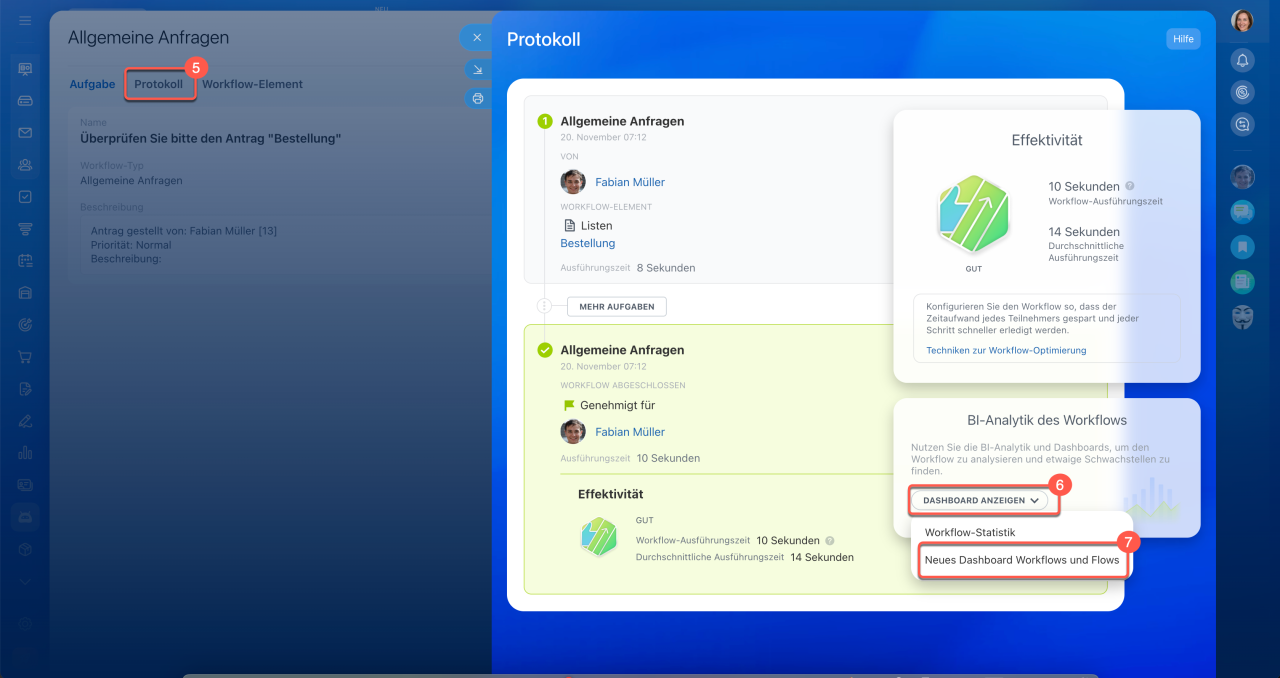1280x678 pixels.
Task: Click the green checkmark timeline marker
Action: tap(544, 350)
